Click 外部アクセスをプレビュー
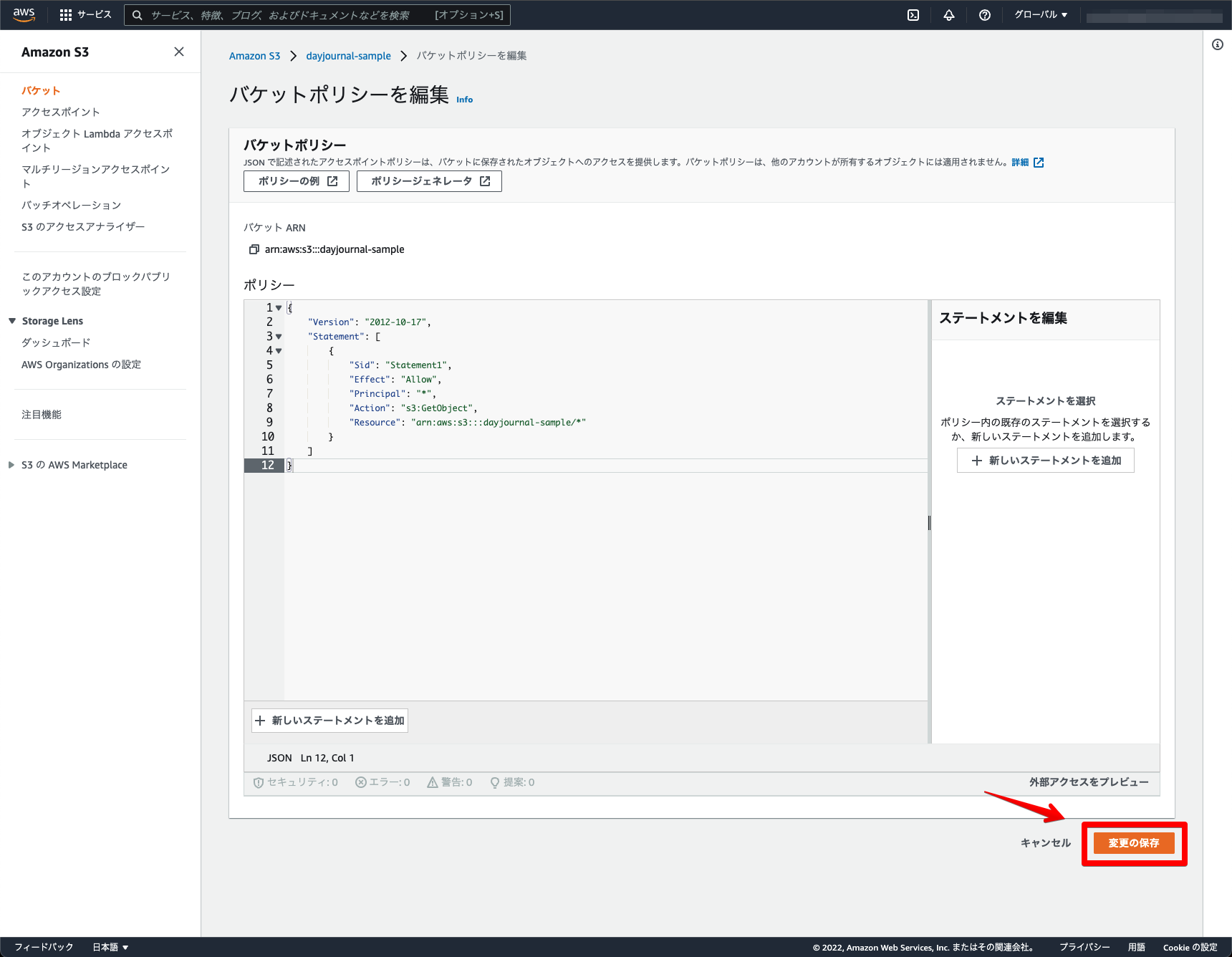The height and width of the screenshot is (957, 1232). coord(1089,782)
